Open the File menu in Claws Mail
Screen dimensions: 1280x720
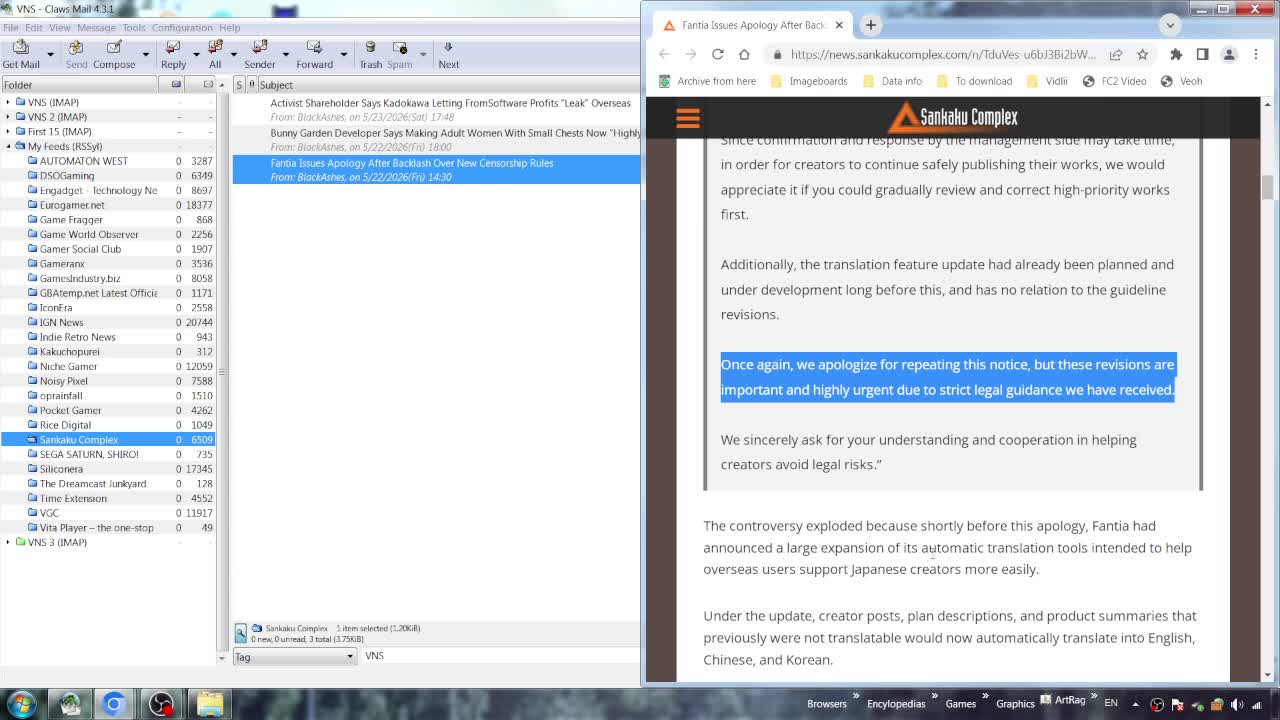[10, 27]
